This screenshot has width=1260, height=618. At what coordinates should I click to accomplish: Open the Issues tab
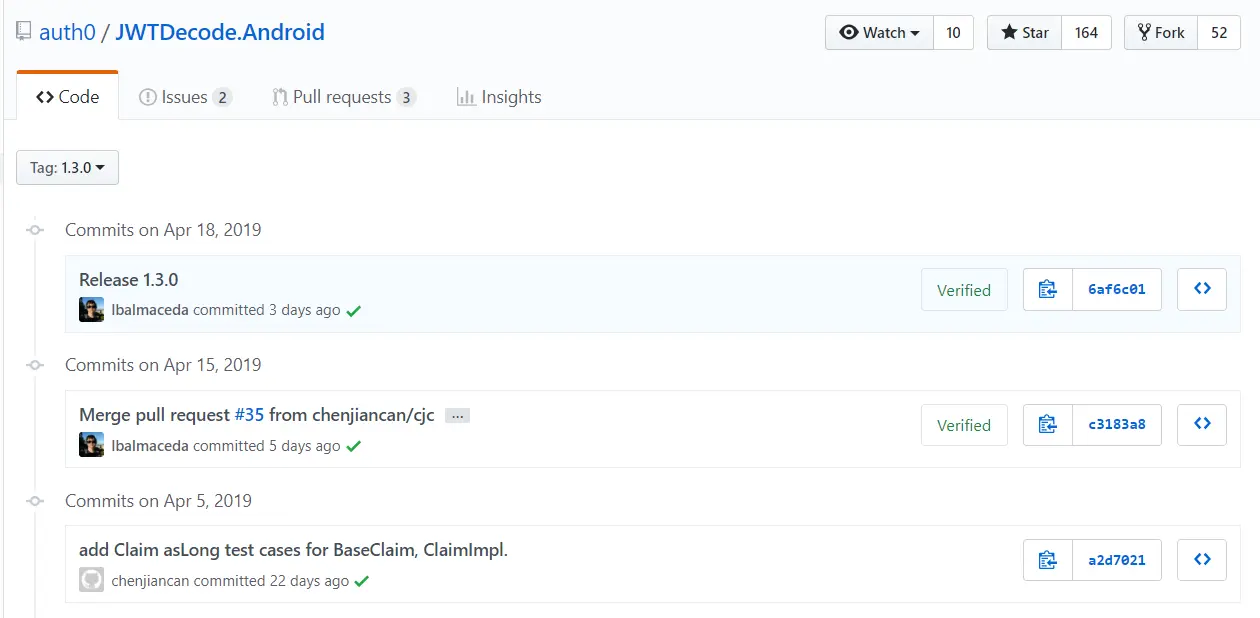coord(185,97)
